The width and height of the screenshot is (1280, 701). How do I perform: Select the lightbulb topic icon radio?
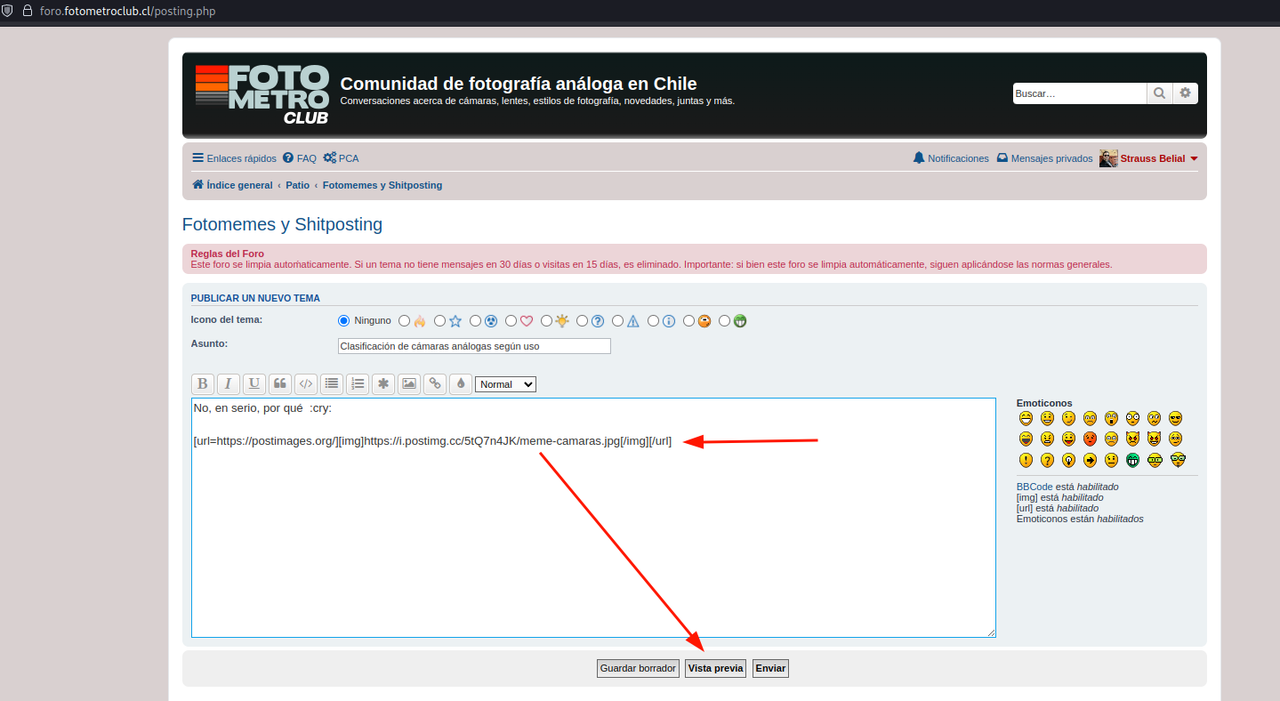click(547, 321)
